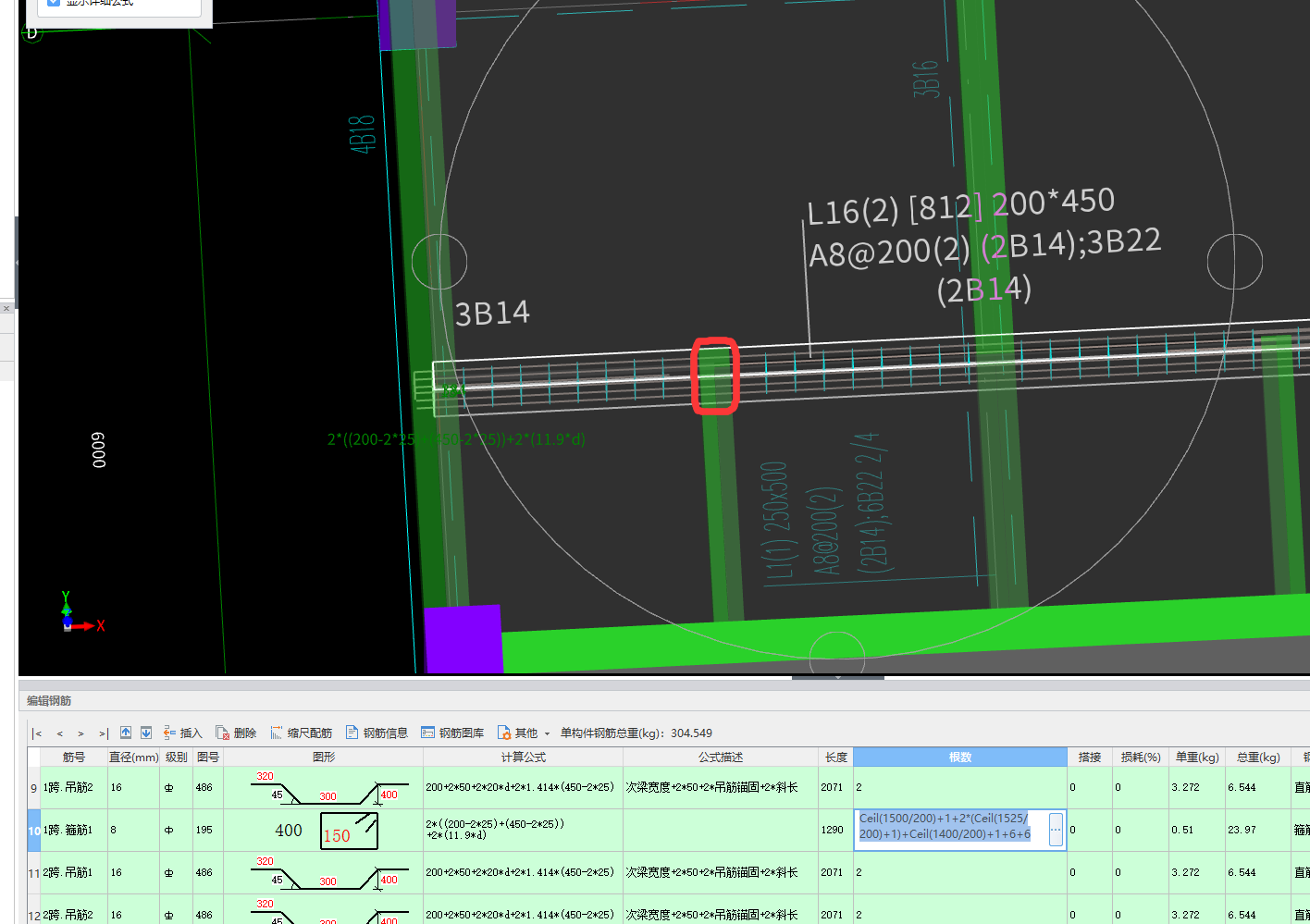
Task: Click the 公式描述 column header
Action: (721, 757)
